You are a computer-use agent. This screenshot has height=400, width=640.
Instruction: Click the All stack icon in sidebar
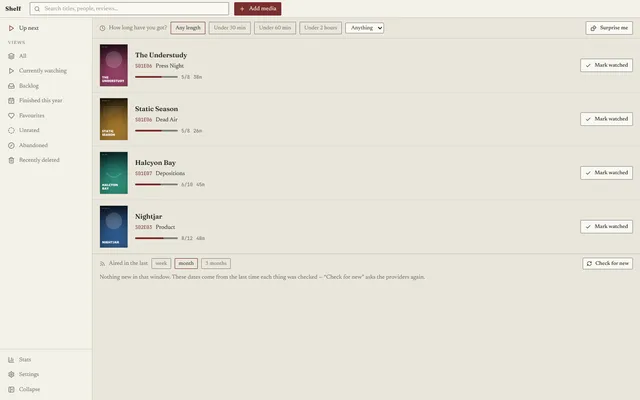click(x=11, y=56)
